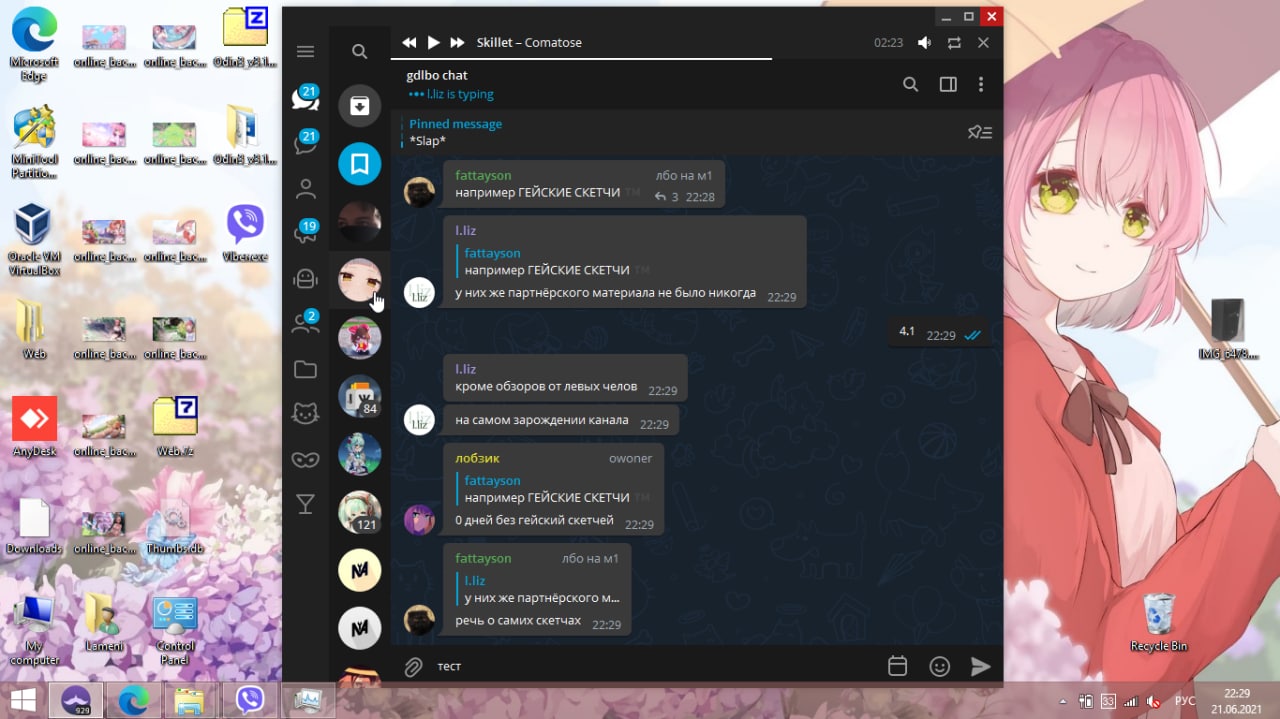
Task: Select the sent 4.1 message bubble
Action: coord(940,334)
